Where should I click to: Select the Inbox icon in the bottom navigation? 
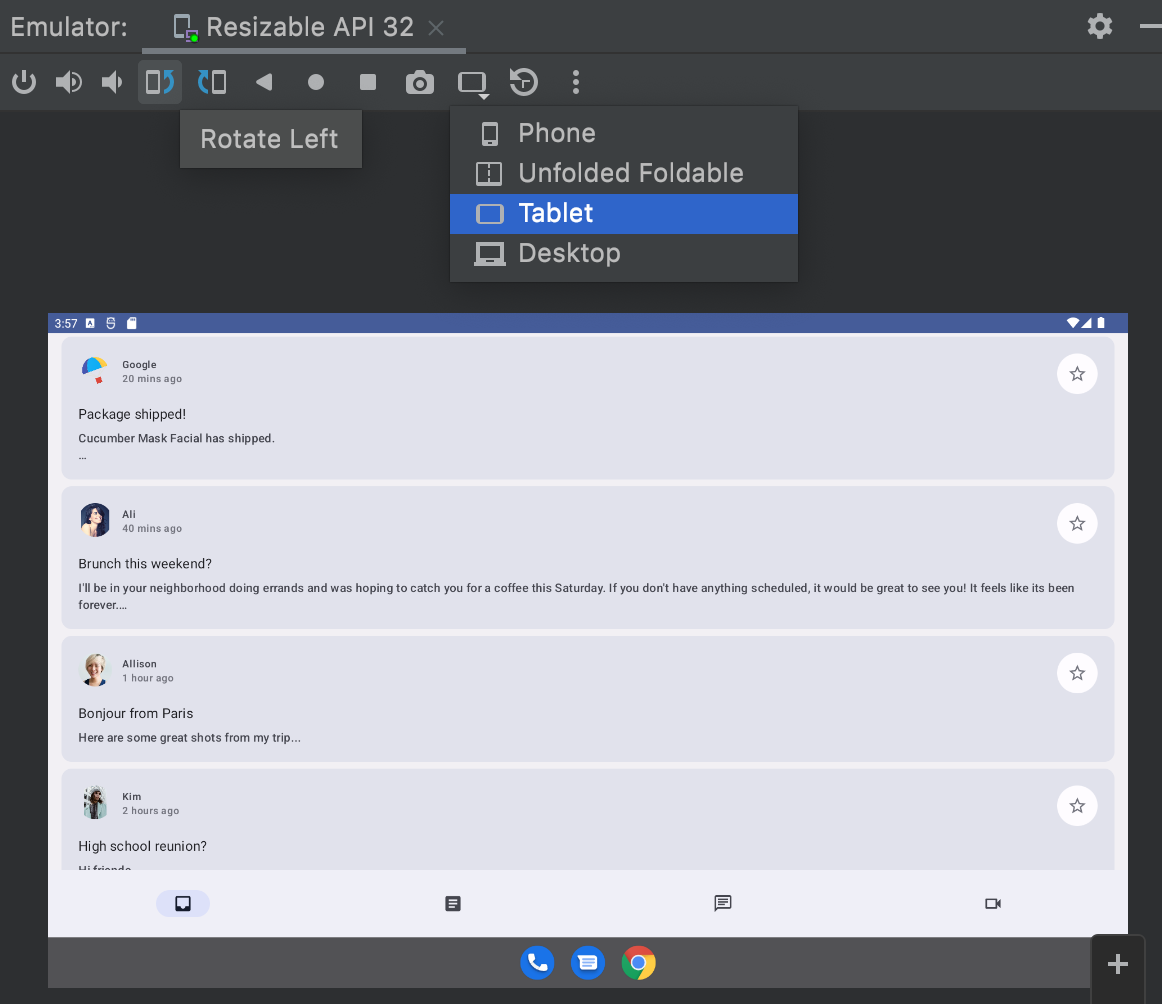tap(183, 903)
